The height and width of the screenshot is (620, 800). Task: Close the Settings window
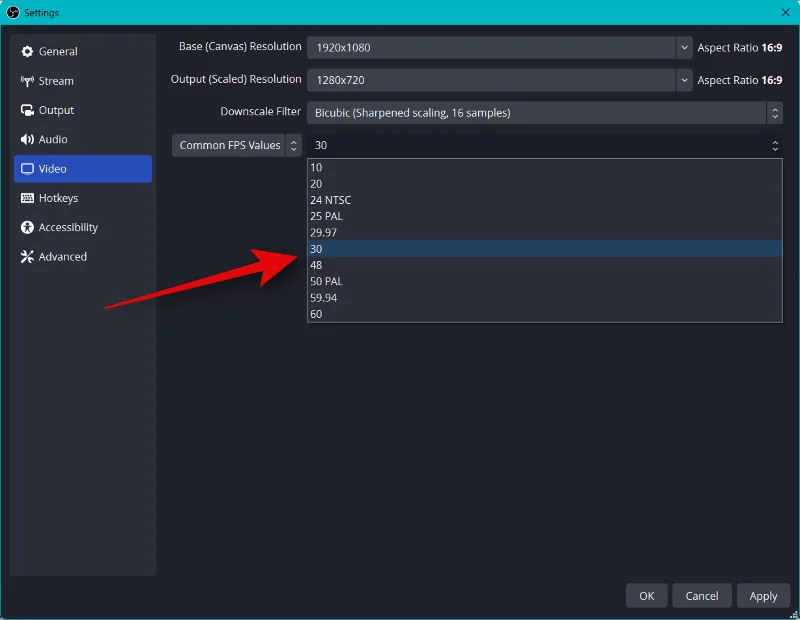coord(785,12)
